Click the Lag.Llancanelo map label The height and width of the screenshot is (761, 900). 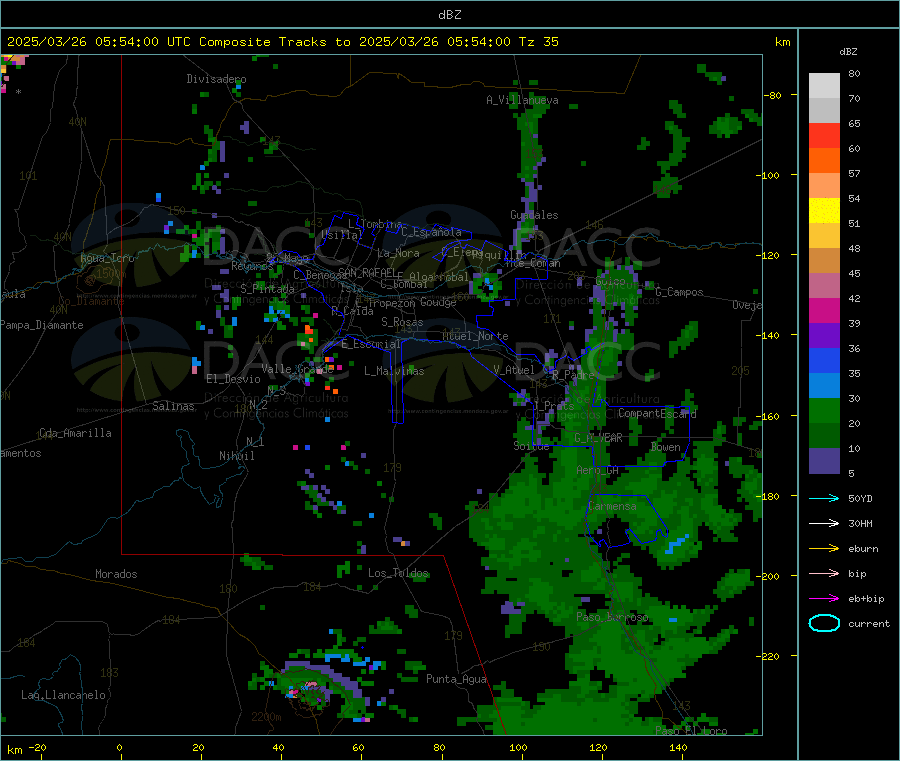pyautogui.click(x=64, y=695)
